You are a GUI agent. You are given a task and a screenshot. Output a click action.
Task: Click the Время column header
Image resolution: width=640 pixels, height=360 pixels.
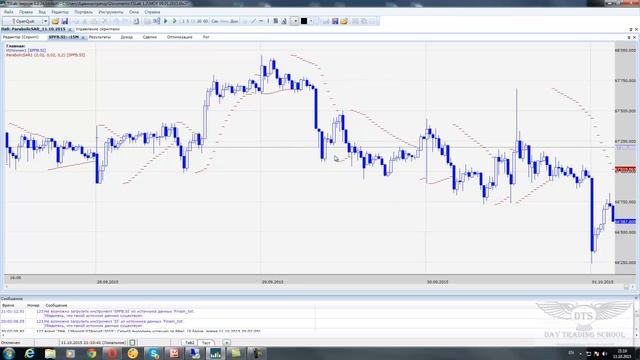click(x=8, y=305)
